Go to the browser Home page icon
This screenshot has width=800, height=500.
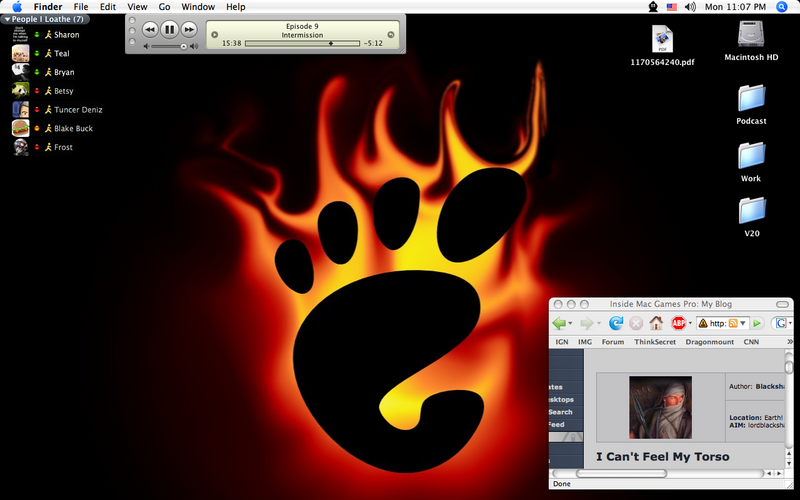(656, 323)
